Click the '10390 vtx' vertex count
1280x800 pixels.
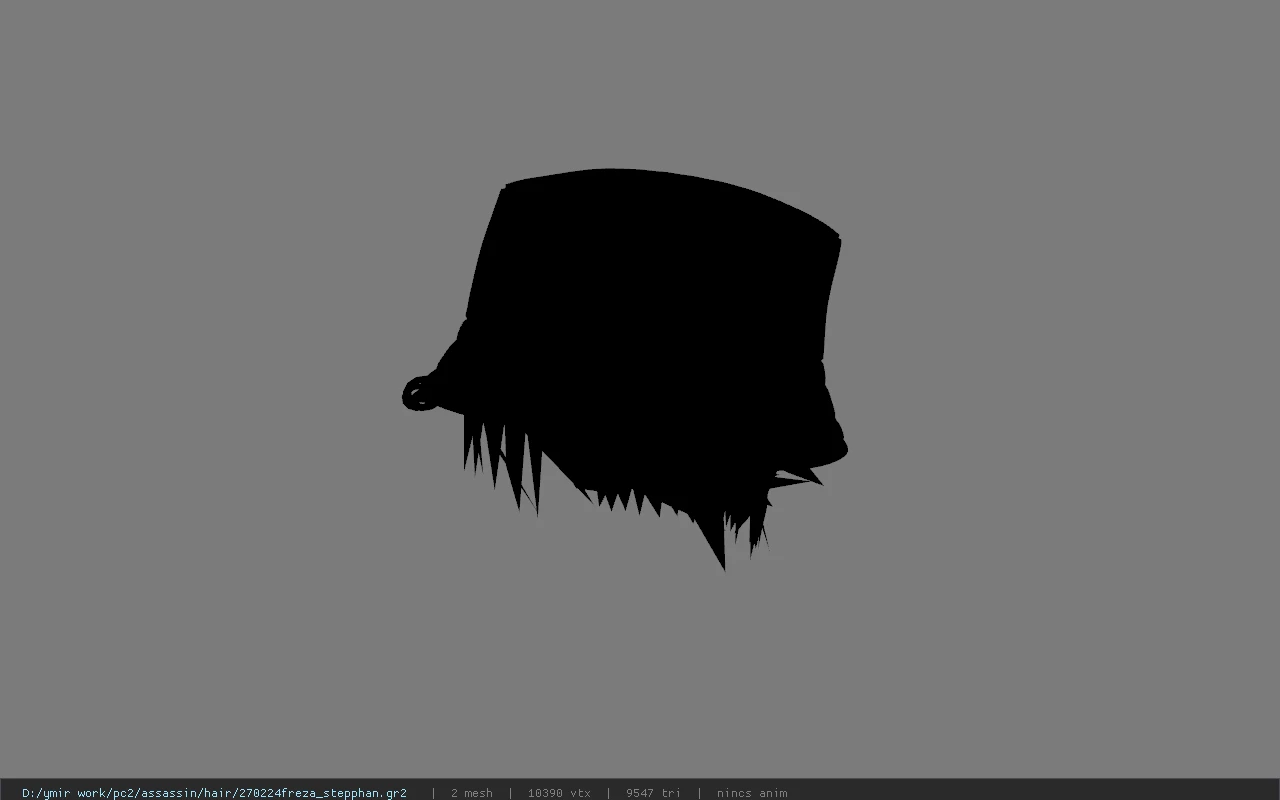pos(559,793)
